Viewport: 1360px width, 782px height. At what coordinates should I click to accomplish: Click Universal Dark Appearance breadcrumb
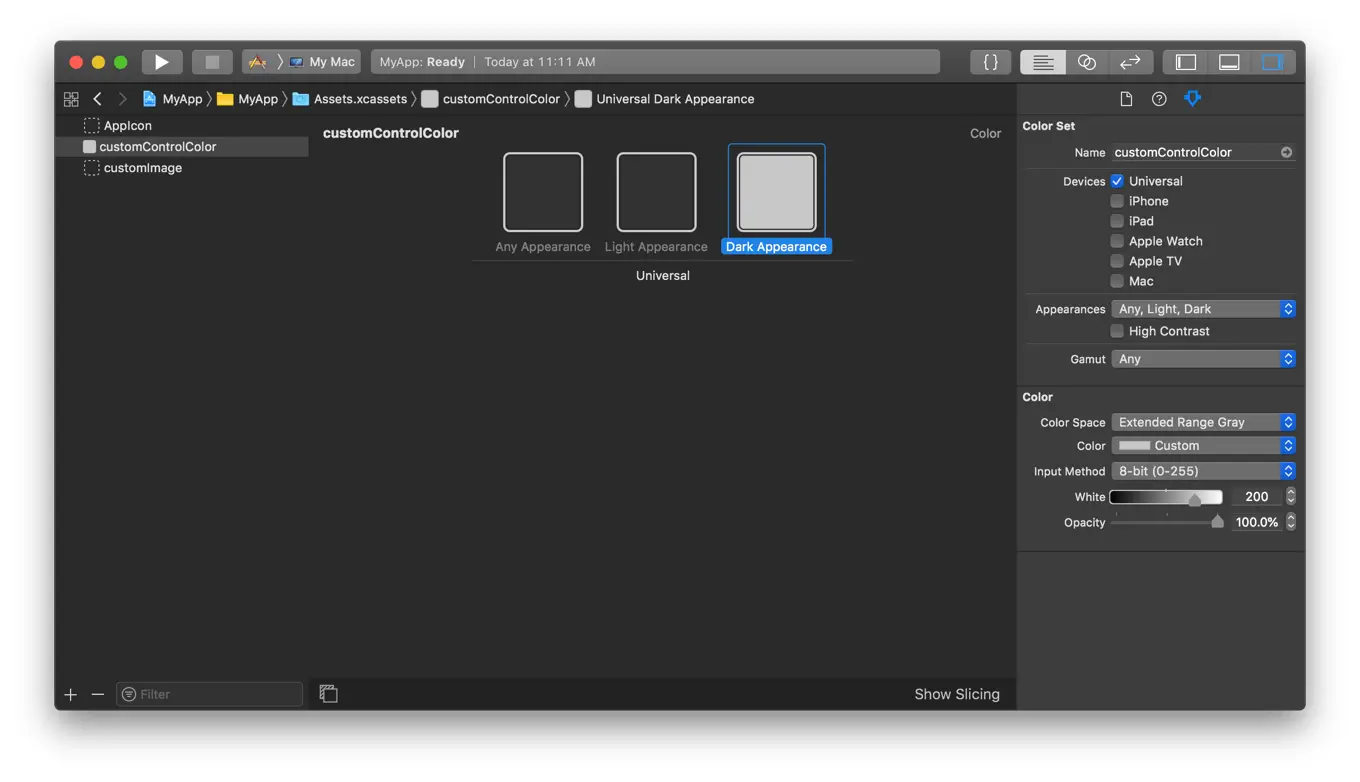[665, 99]
